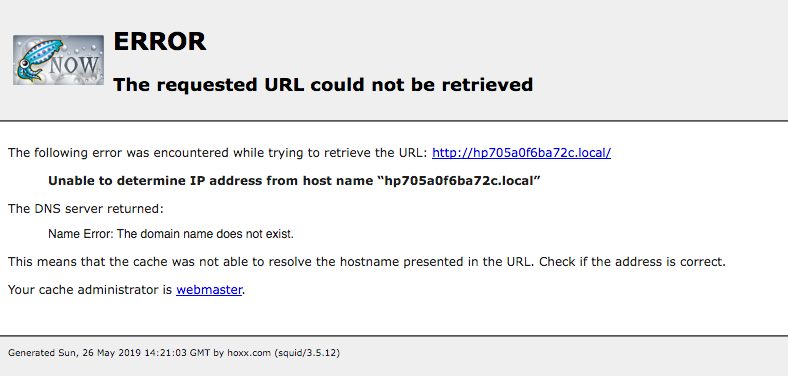Click the 'Unable to determine IP address' message
788x376 pixels.
click(294, 181)
